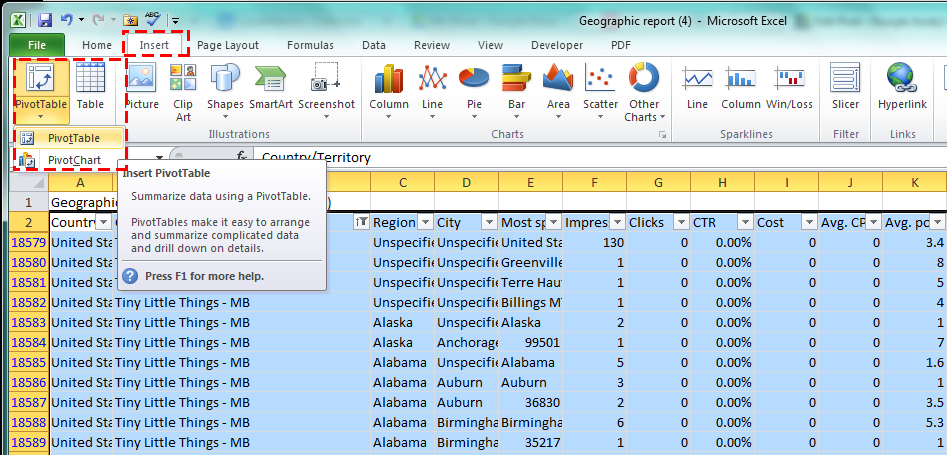Open the Country column filter dropdown
This screenshot has width=947, height=455.
pos(103,223)
